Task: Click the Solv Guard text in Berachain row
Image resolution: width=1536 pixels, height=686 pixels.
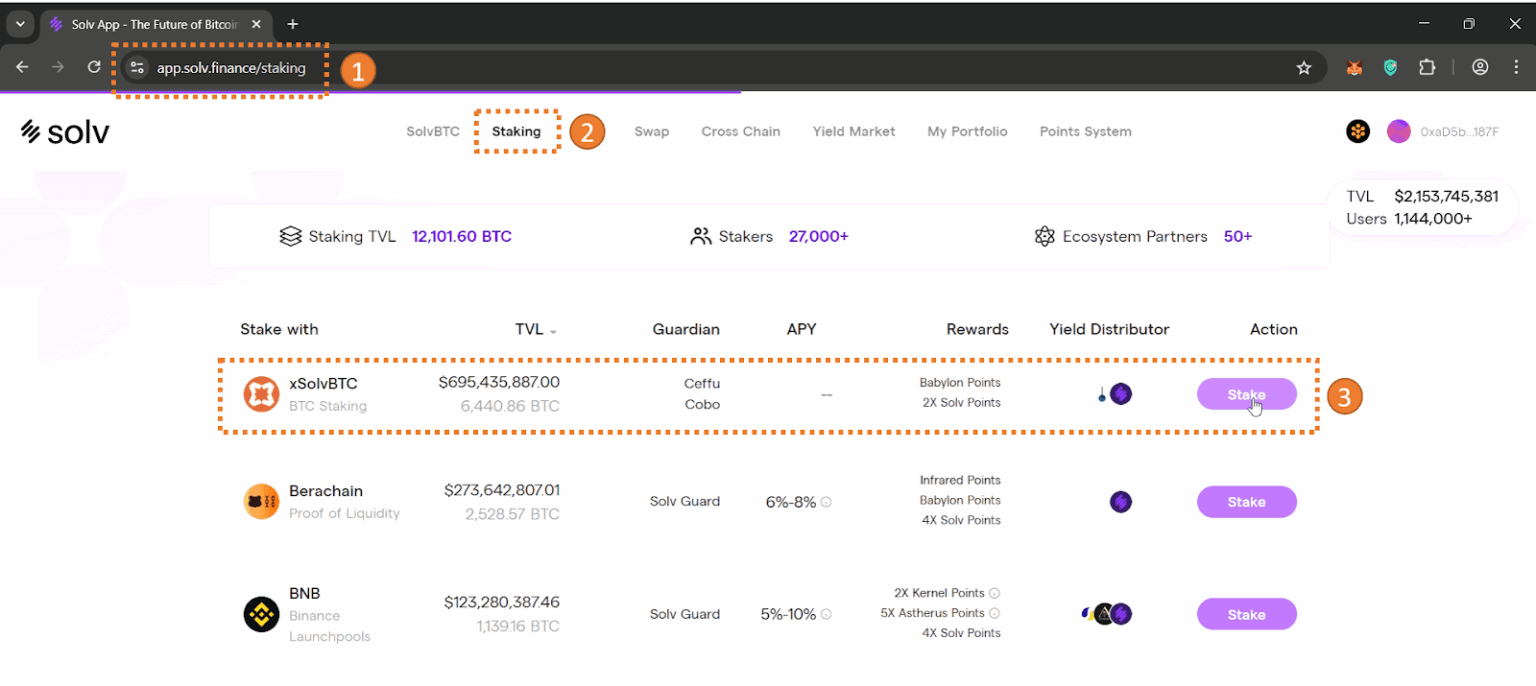Action: 685,501
